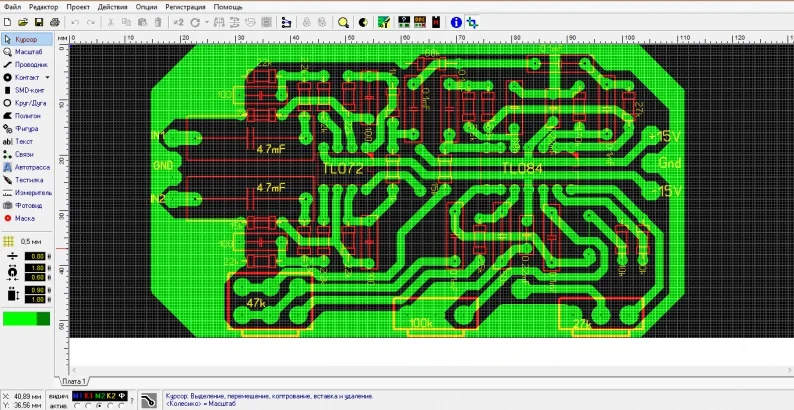Click the horizontal scrollbar below the board
This screenshot has height=410, width=794.
430,371
